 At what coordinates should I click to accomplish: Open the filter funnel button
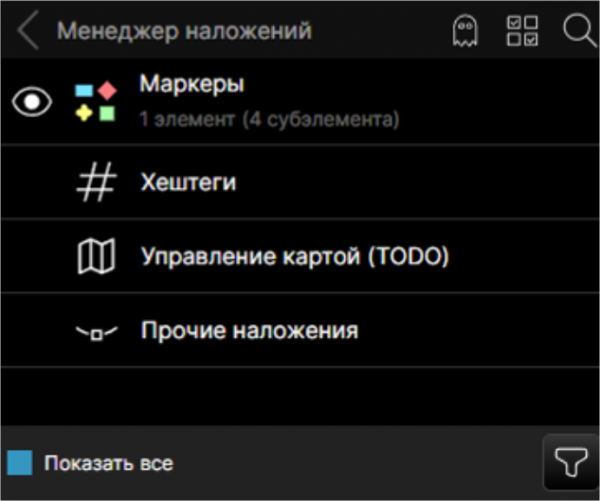pyautogui.click(x=571, y=462)
